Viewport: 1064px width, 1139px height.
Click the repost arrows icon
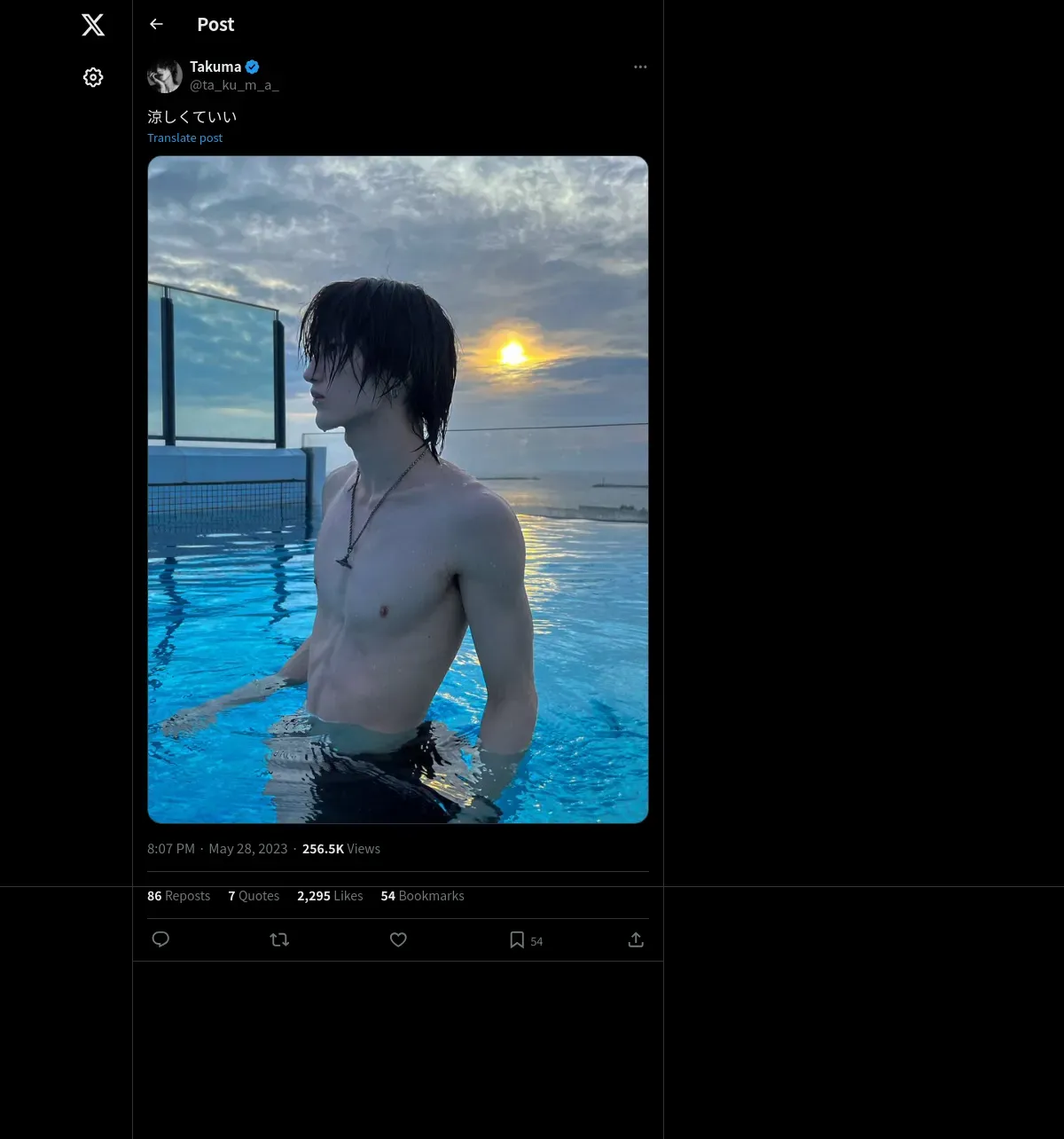click(279, 939)
